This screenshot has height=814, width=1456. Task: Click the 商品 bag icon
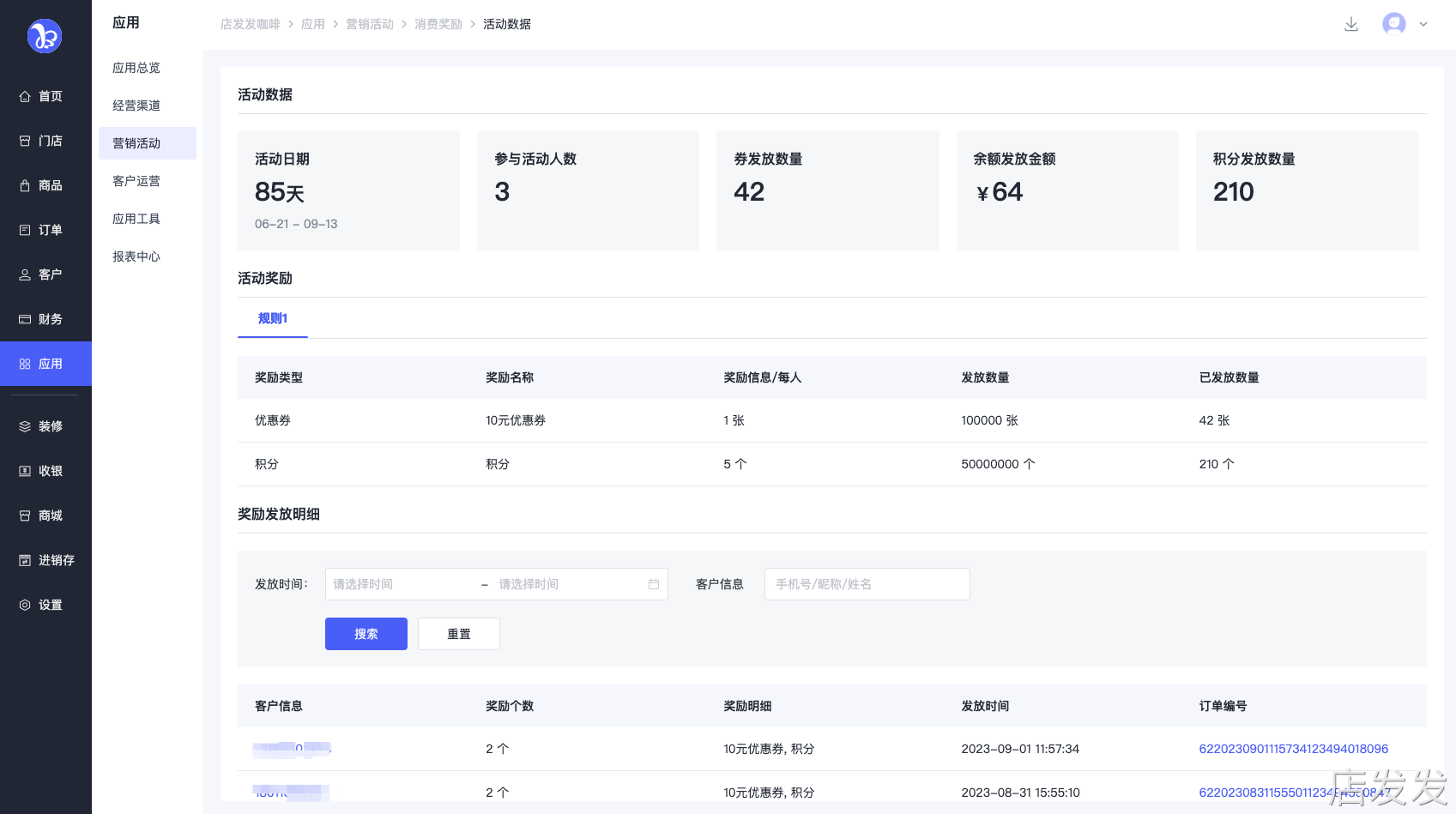[25, 185]
